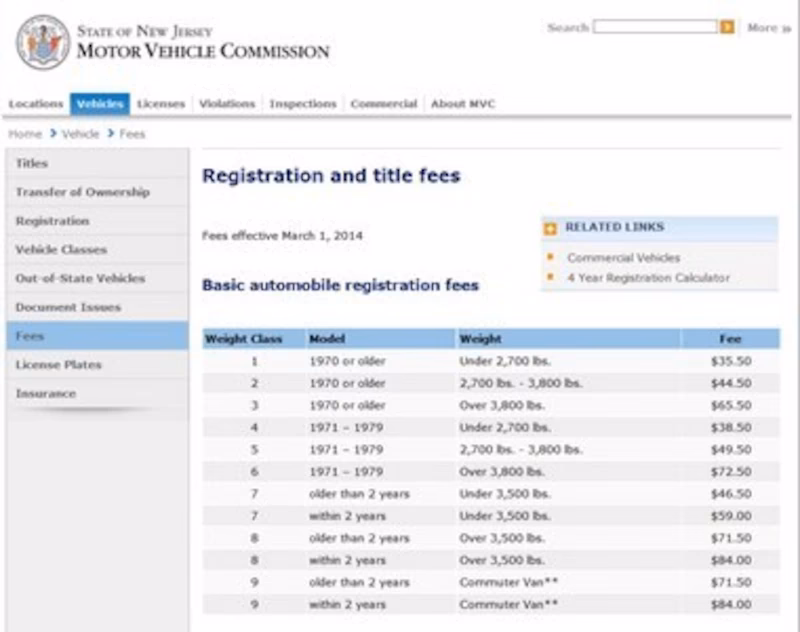Click the orange search arrow button
The image size is (800, 632).
pos(728,27)
